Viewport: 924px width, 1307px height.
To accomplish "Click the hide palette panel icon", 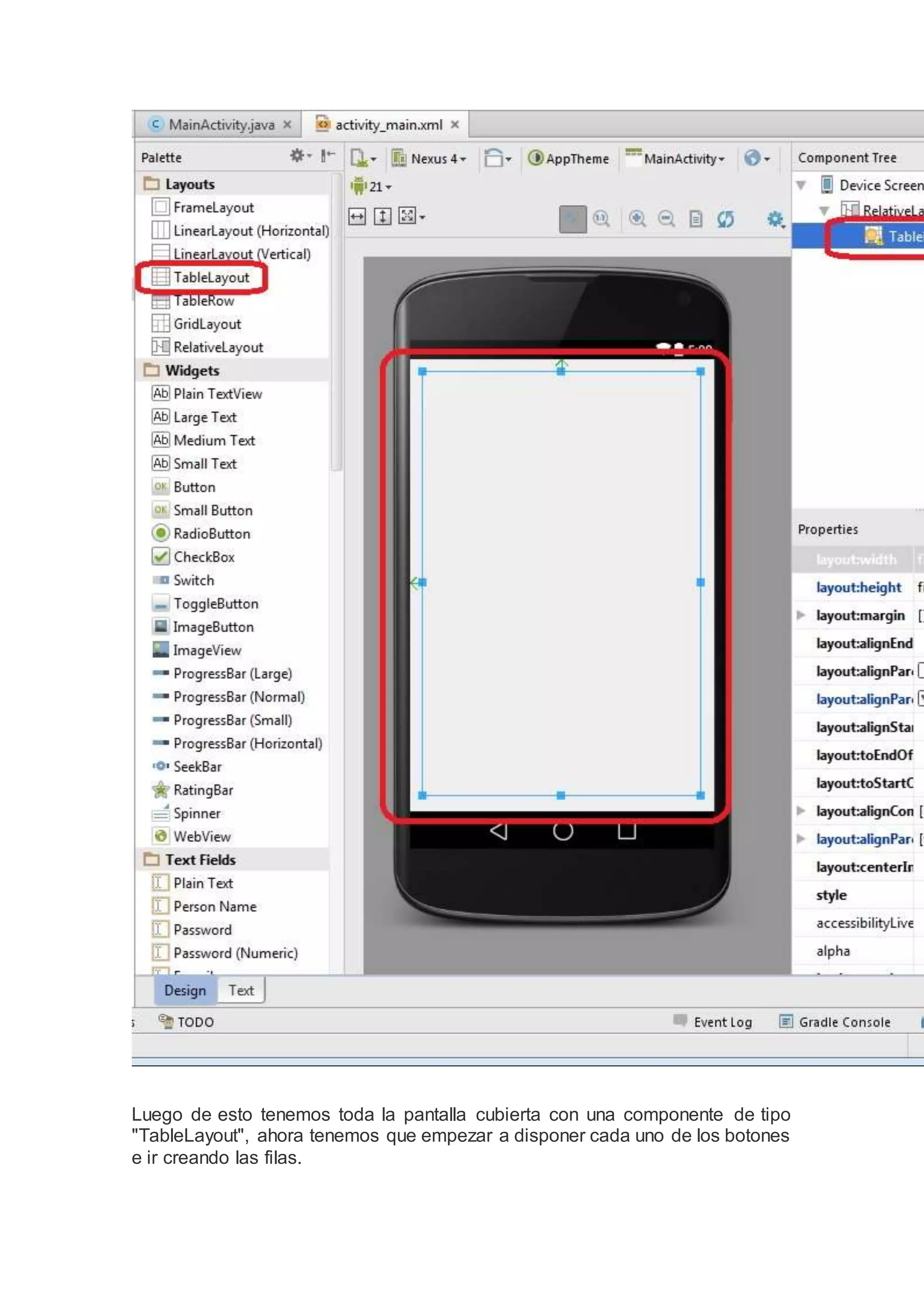I will 328,156.
